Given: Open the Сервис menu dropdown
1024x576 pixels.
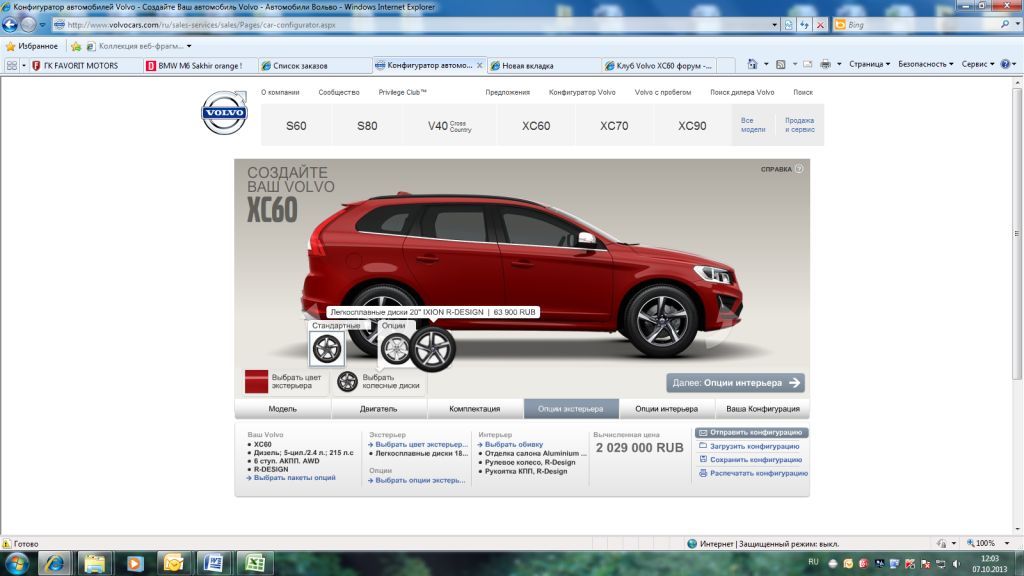Looking at the screenshot, I should (978, 64).
